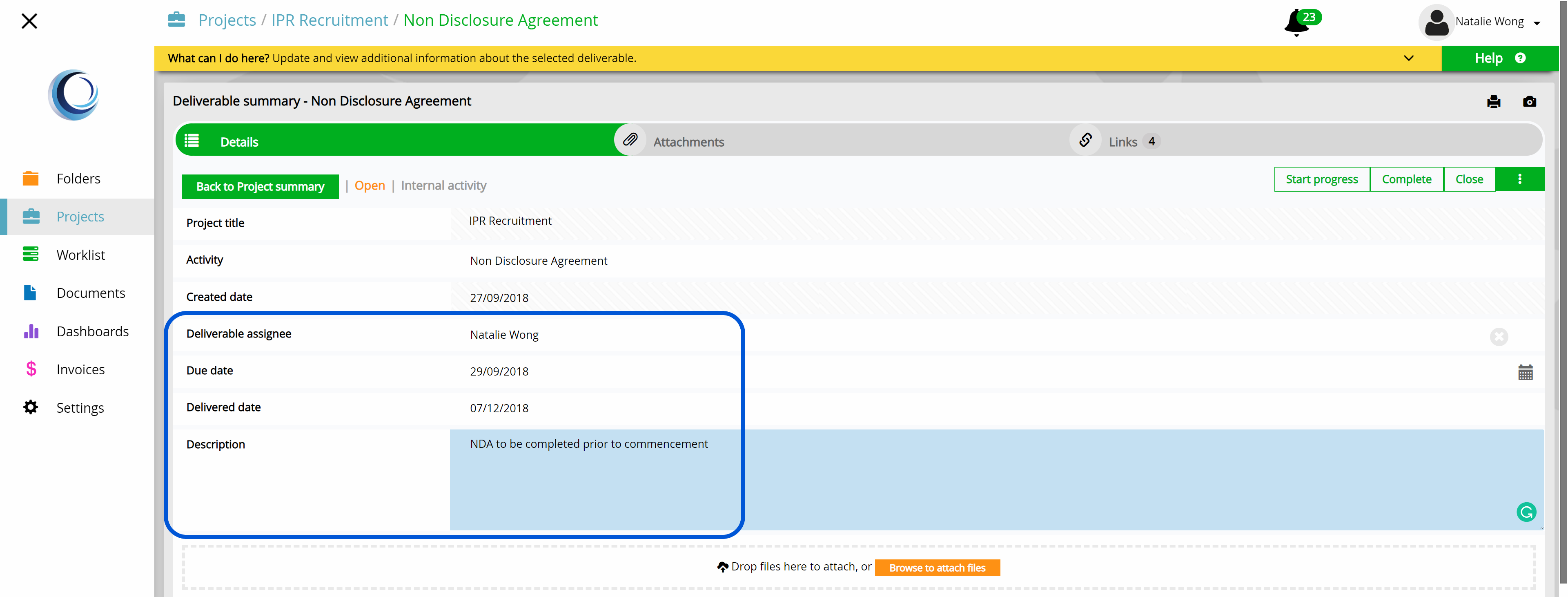Image resolution: width=1568 pixels, height=597 pixels.
Task: Click the briefcase icon in the breadcrumb
Action: pos(176,20)
